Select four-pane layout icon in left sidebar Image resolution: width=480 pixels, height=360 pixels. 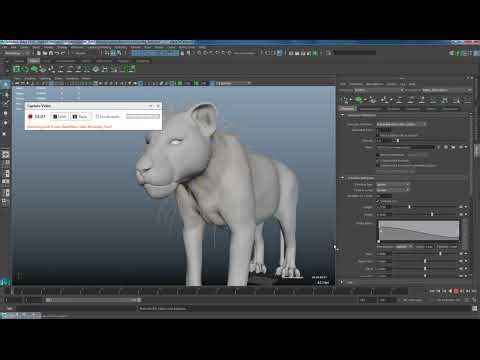click(6, 163)
